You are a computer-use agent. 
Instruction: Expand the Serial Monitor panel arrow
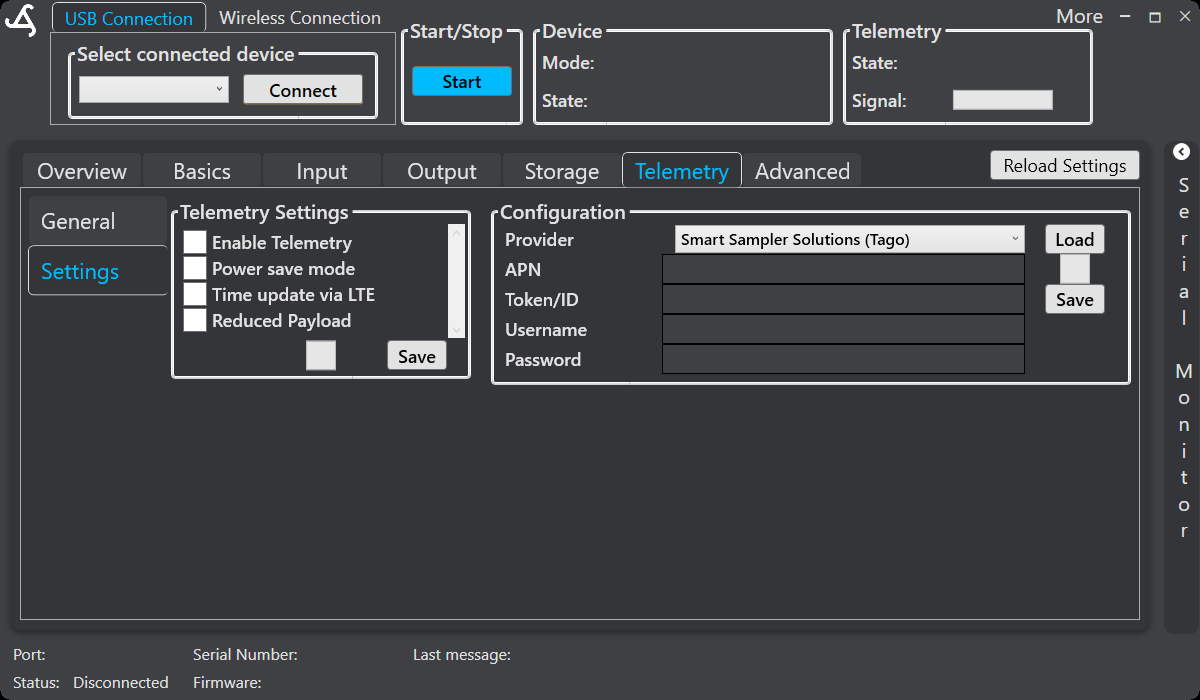(1181, 152)
